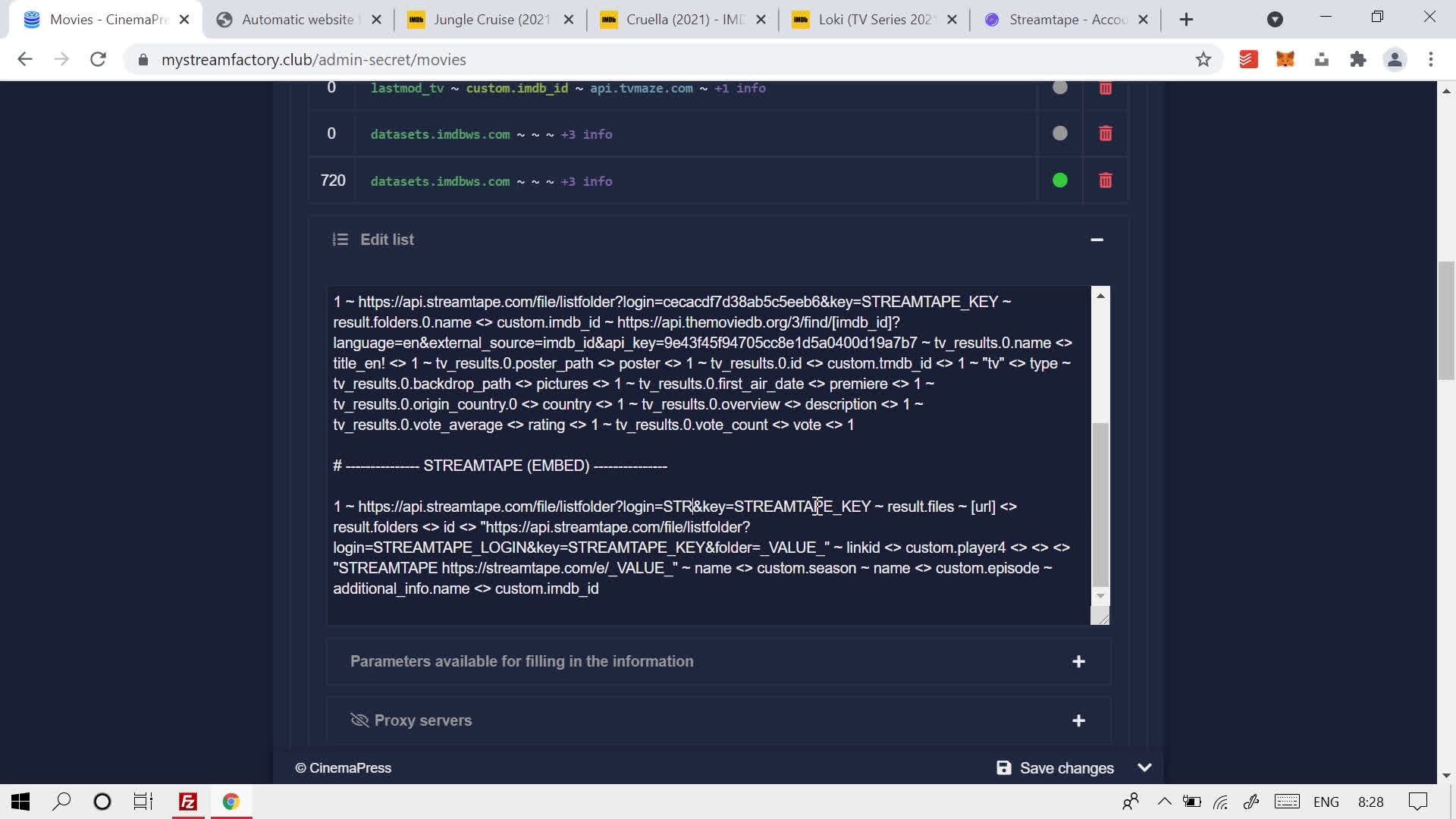Toggle status indicator of 0 datasets.imdbws.com entry
Screen dimensions: 1456x819
[1059, 133]
